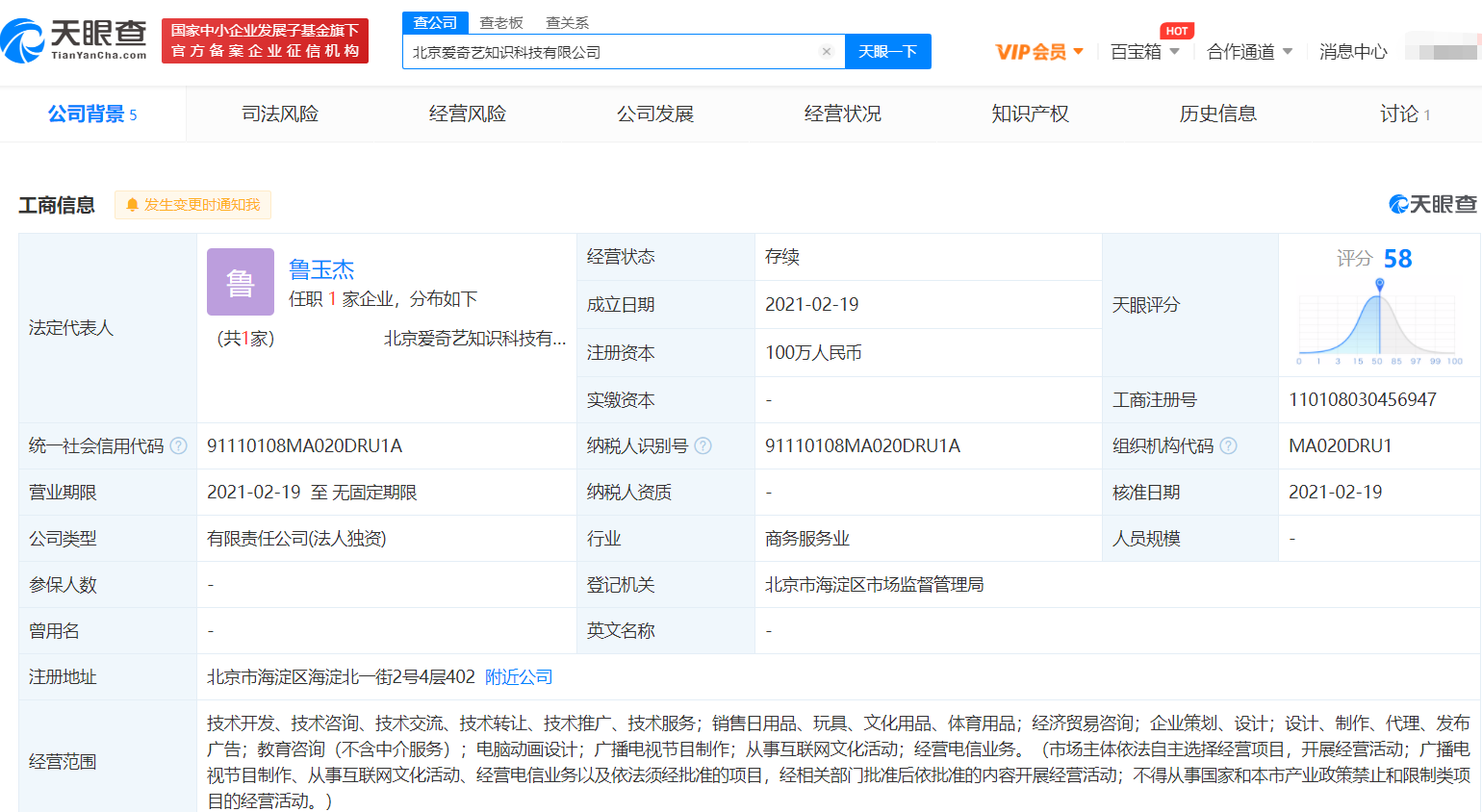Screen dimensions: 1482x812
Task: Click the 天眼评分 distribution chart
Action: 1380,321
